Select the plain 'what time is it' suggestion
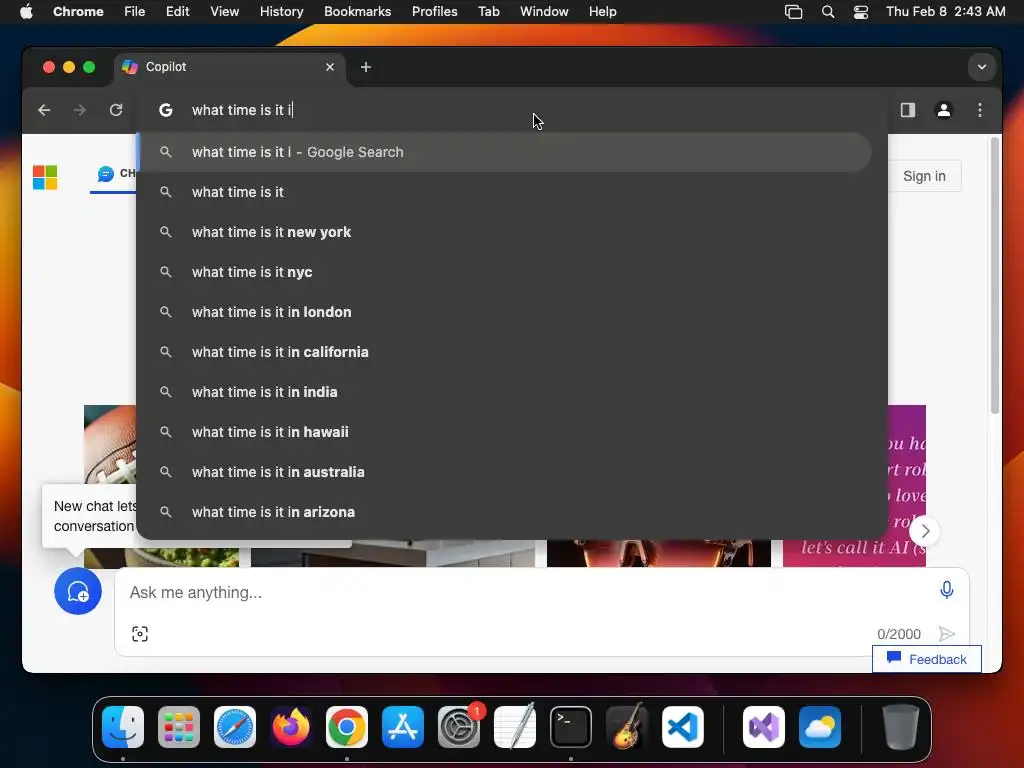 [x=506, y=192]
